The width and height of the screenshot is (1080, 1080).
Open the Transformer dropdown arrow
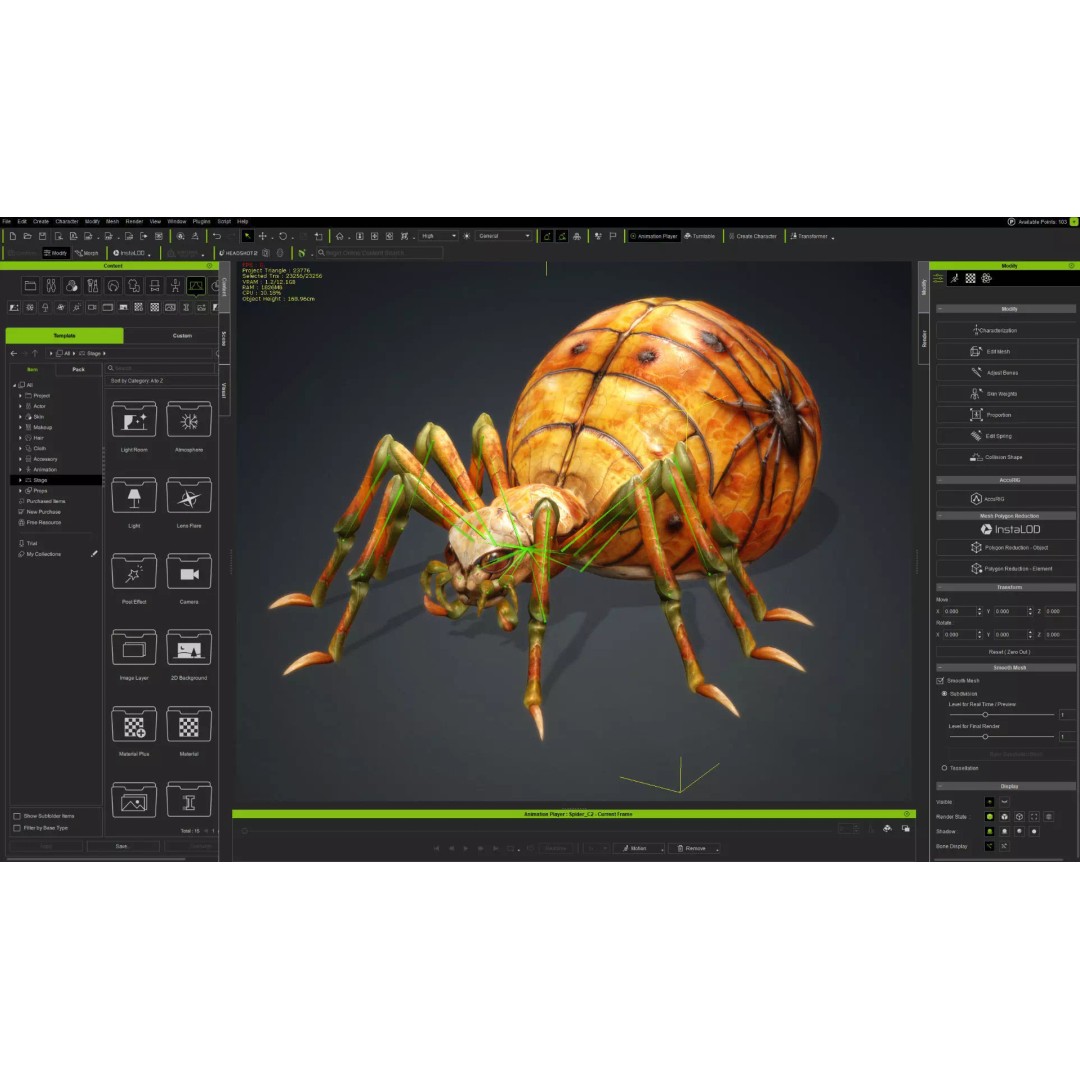click(833, 238)
